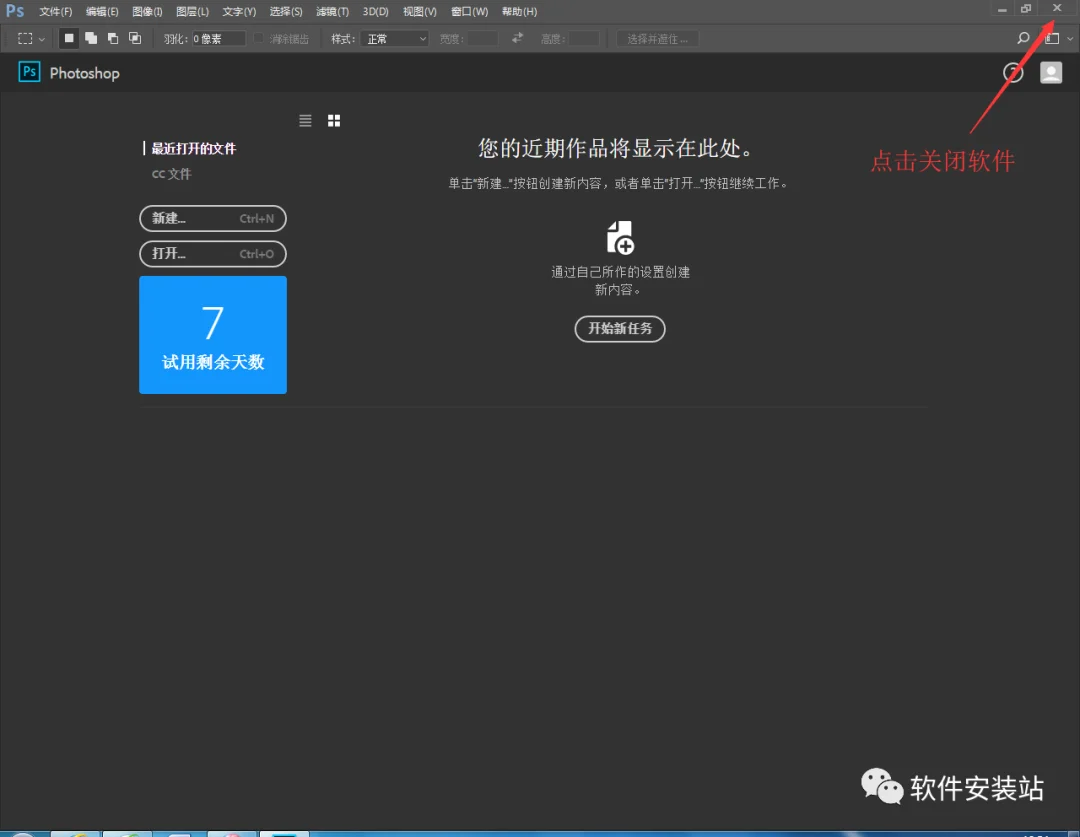Screen dimensions: 1080x837
Task: Select the 最近打开的文件 tab
Action: (194, 148)
